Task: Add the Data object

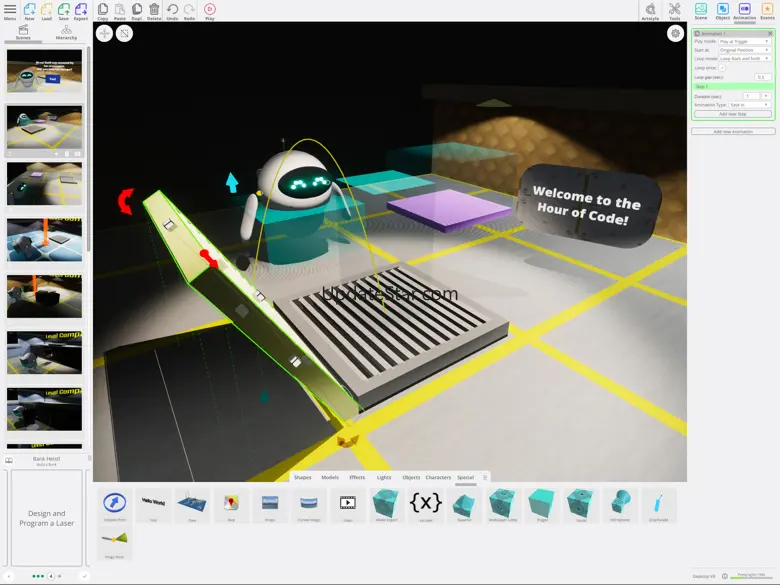Action: click(x=192, y=505)
